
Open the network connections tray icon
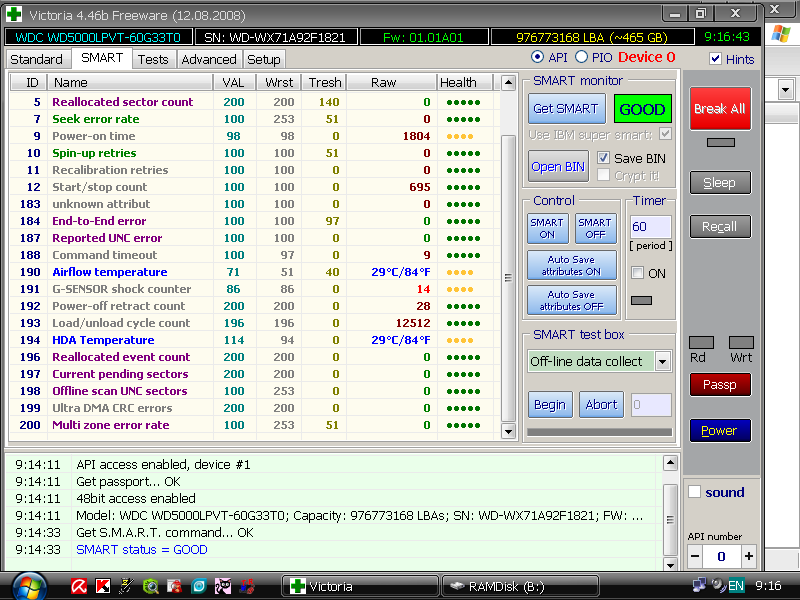(699, 585)
